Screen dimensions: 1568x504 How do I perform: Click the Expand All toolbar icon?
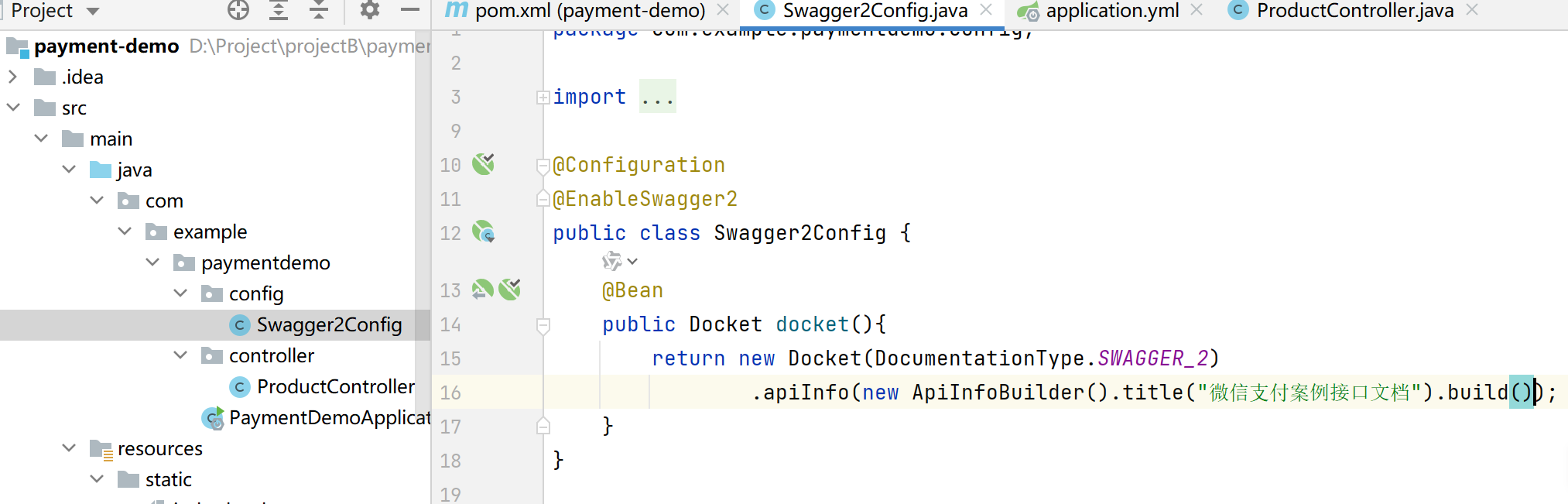[279, 10]
